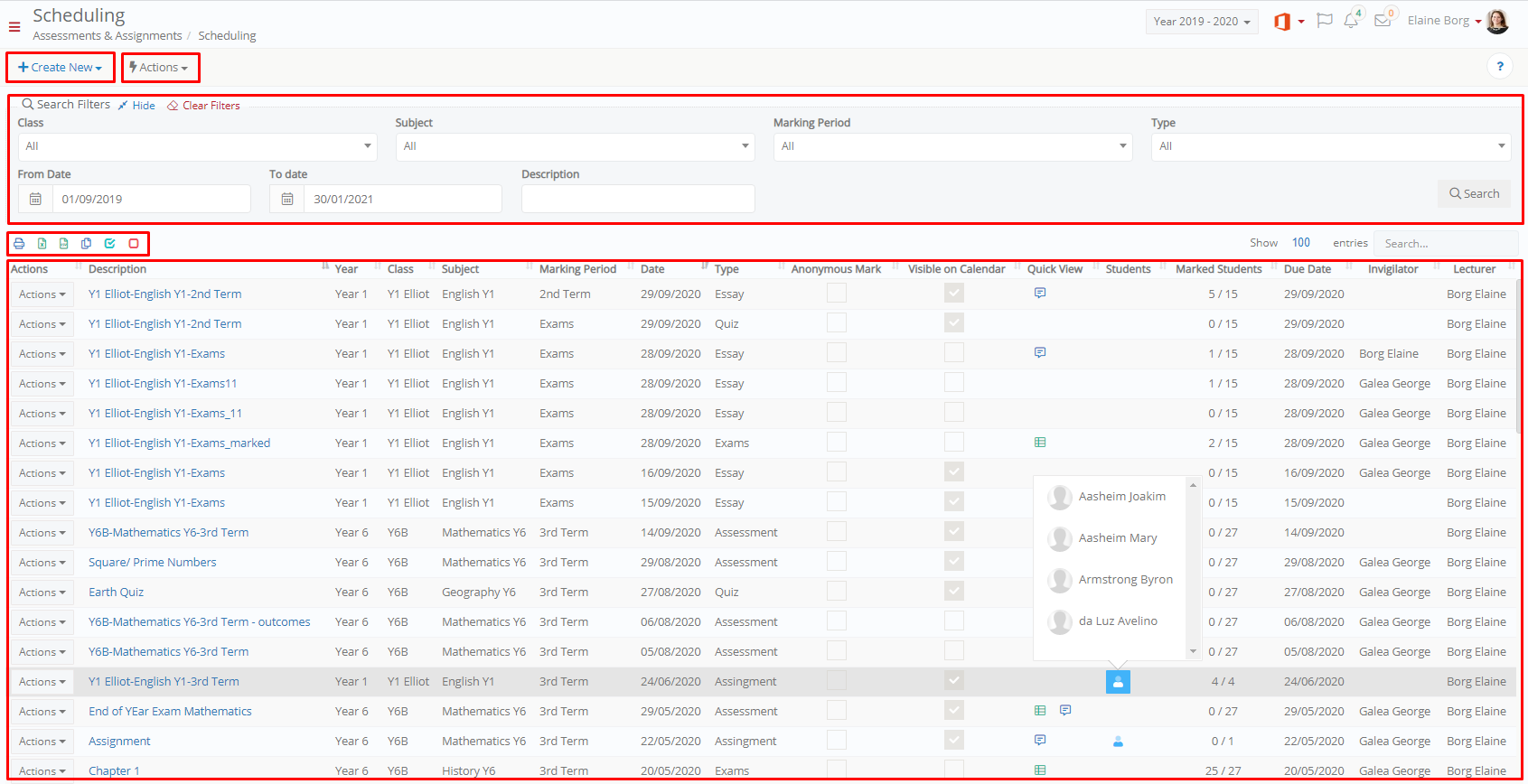Open Square/ Prime Numbers link
1528x784 pixels.
coord(153,563)
